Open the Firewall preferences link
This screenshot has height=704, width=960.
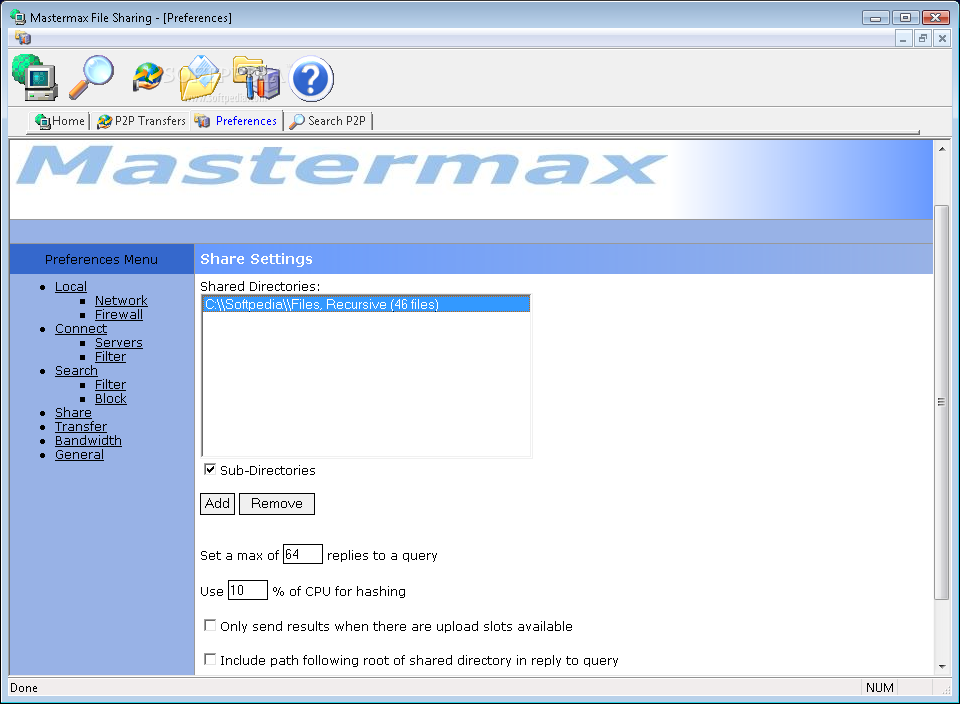click(119, 315)
